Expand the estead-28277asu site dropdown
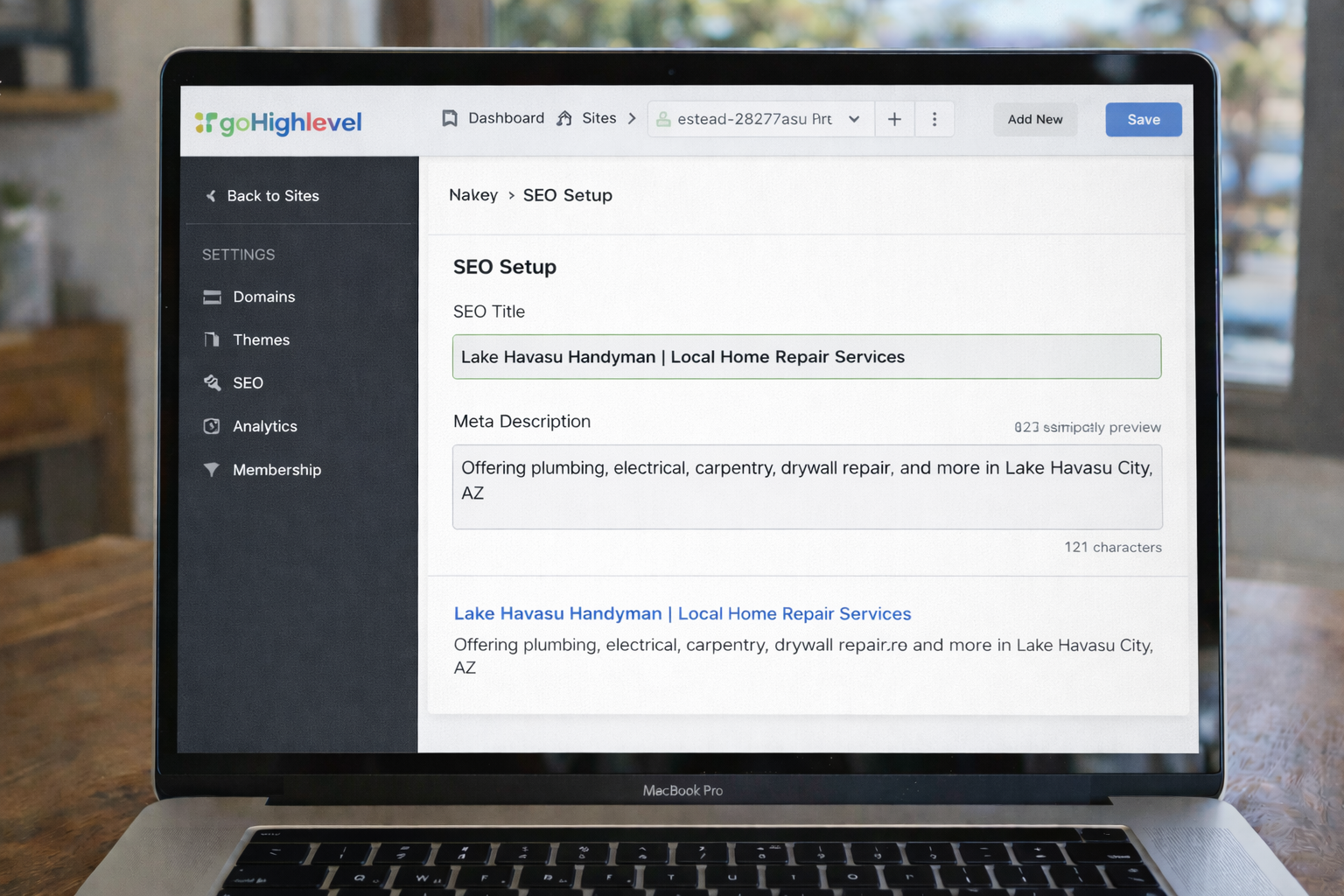 point(853,119)
